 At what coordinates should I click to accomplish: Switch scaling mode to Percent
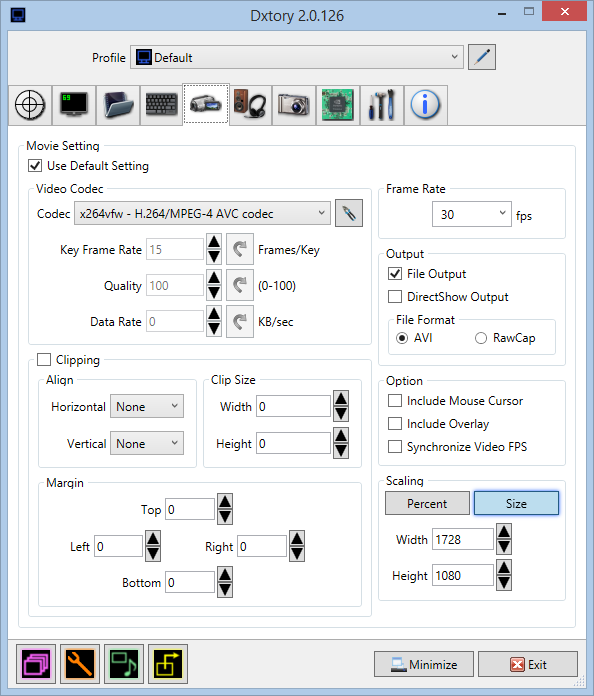(x=427, y=503)
